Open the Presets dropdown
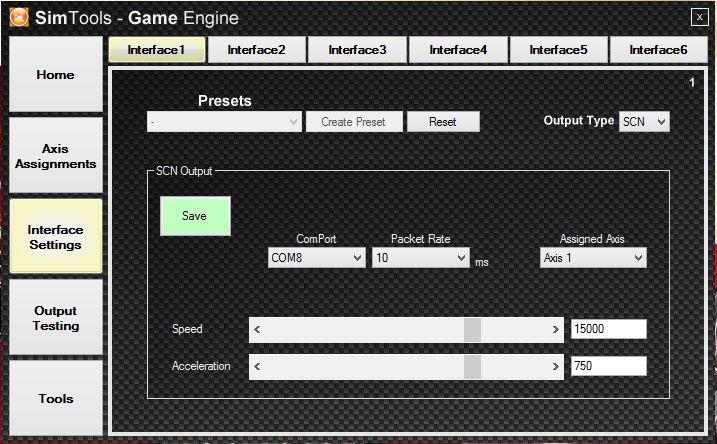This screenshot has height=444, width=717. (224, 122)
